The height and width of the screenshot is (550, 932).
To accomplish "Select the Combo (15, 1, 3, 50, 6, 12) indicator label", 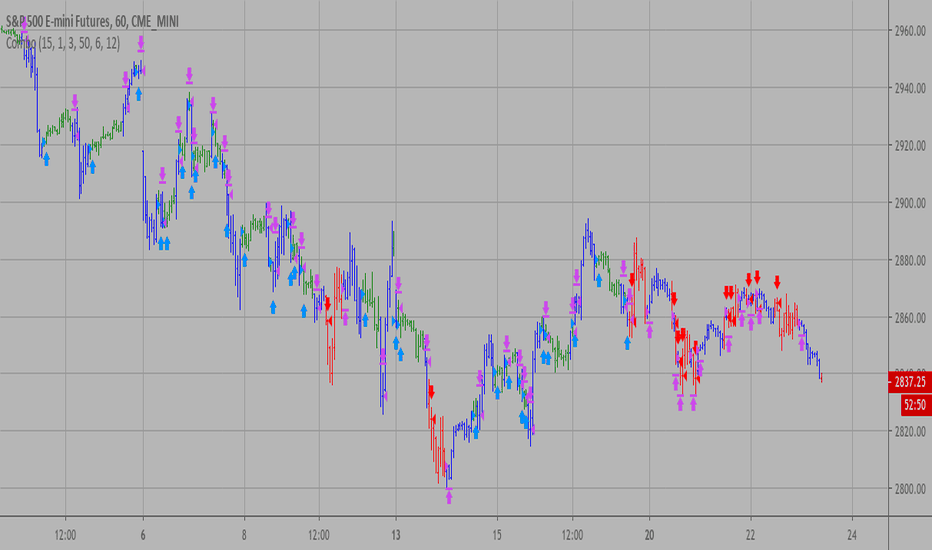I will coord(63,43).
